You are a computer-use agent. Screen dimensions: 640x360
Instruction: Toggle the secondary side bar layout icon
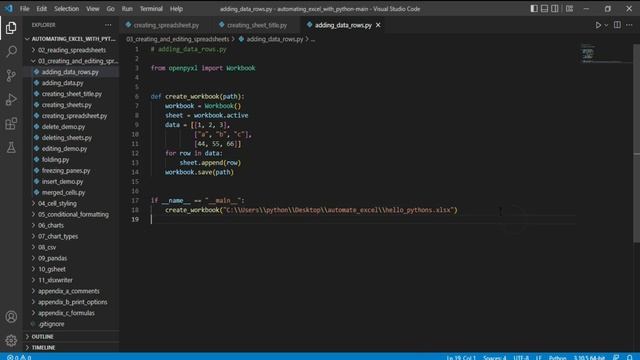(x=555, y=9)
